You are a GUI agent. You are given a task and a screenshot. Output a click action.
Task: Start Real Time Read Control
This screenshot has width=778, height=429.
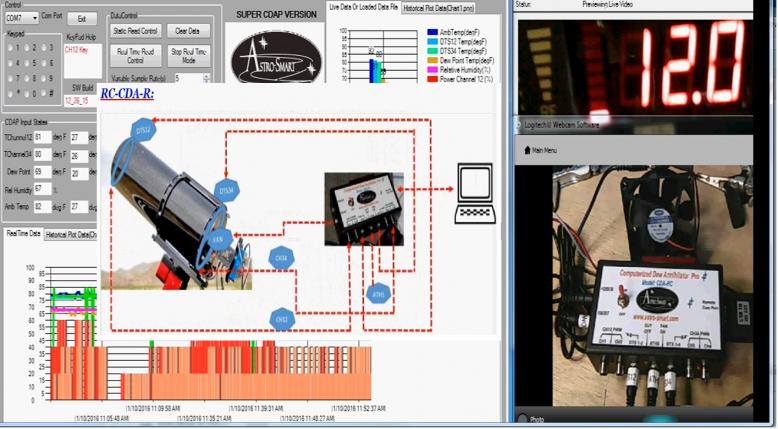(x=135, y=56)
